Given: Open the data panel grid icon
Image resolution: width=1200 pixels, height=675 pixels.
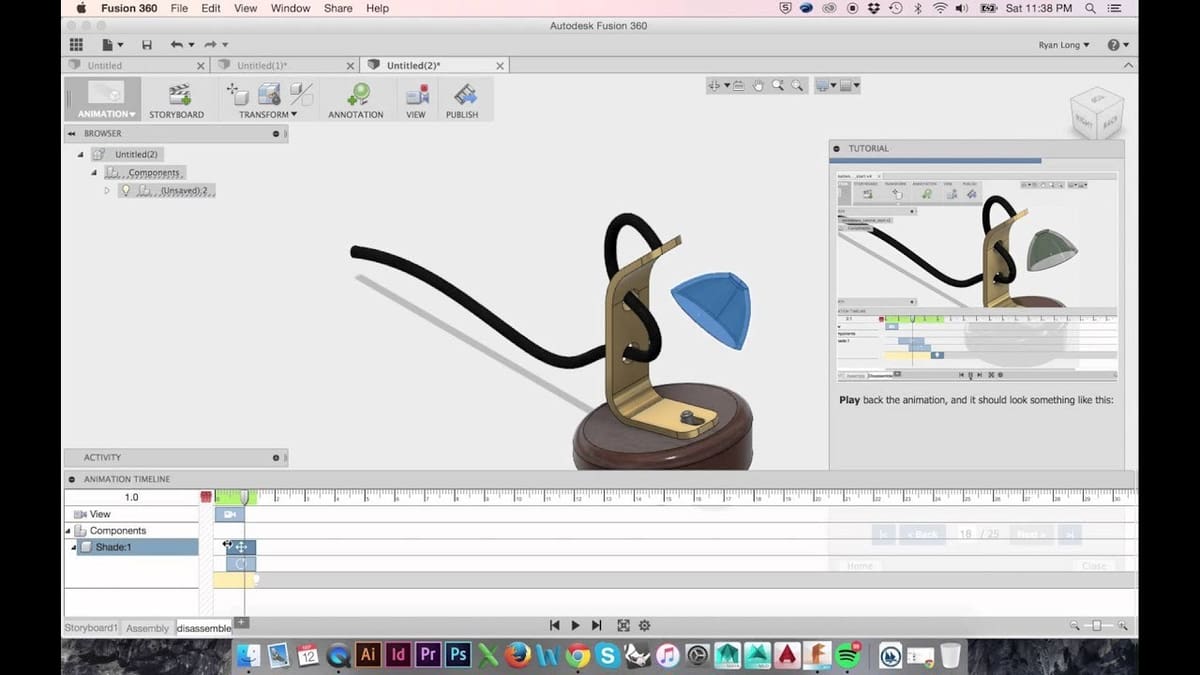Looking at the screenshot, I should point(76,45).
